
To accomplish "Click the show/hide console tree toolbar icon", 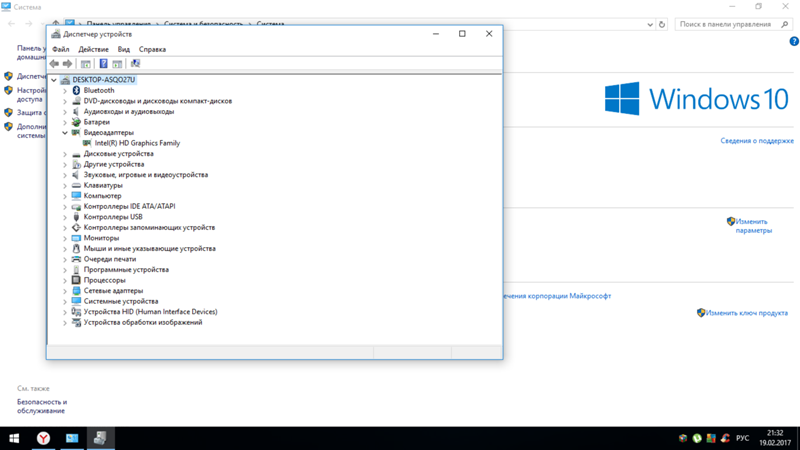I will tap(86, 64).
